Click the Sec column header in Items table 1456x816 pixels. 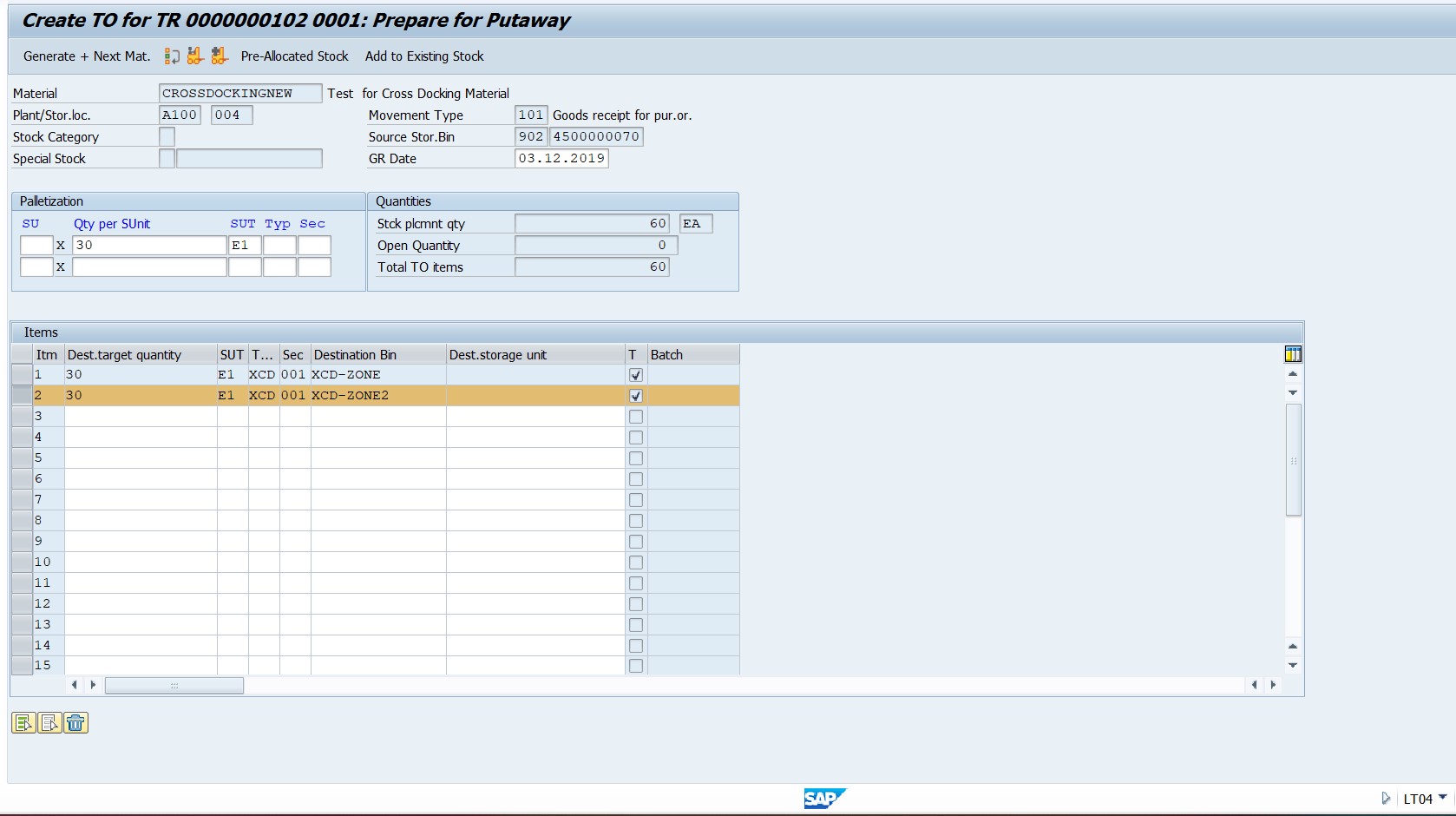[295, 354]
